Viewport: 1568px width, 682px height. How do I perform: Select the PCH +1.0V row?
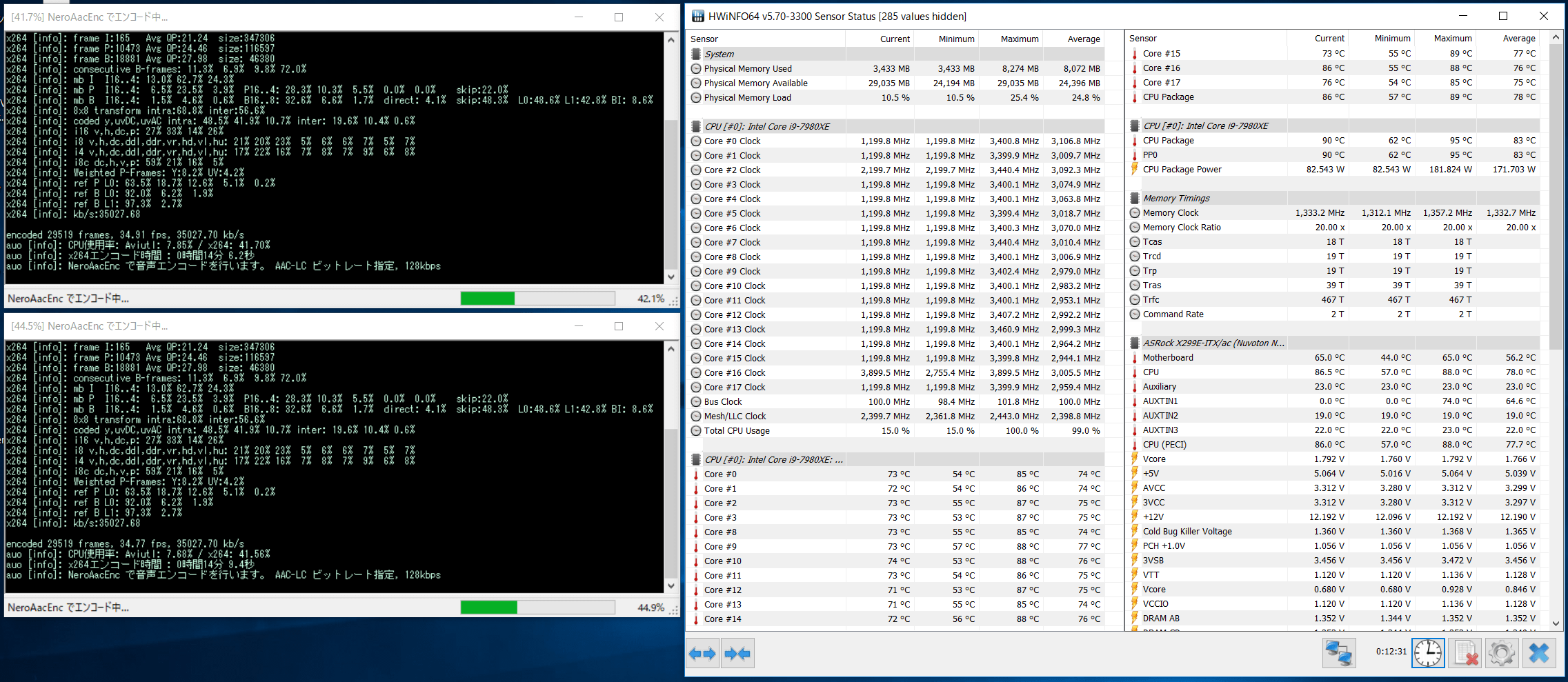[1333, 545]
